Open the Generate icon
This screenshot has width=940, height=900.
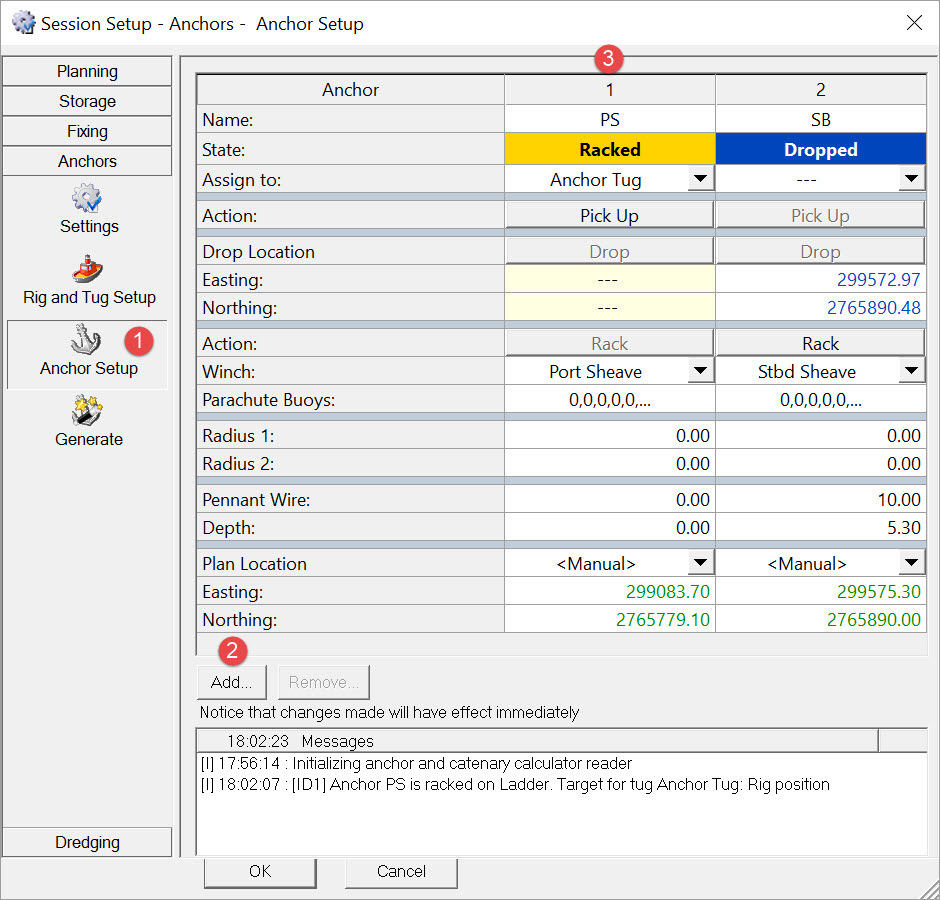88,410
